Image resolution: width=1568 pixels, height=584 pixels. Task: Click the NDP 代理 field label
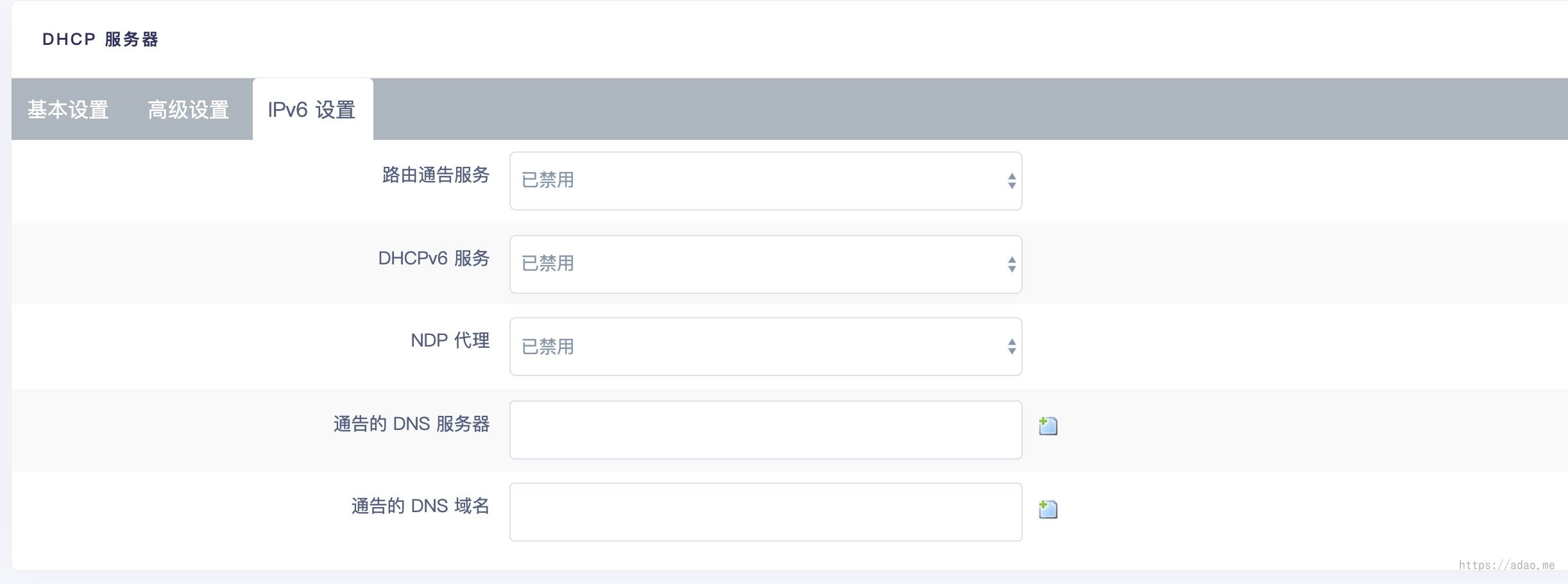(x=450, y=340)
